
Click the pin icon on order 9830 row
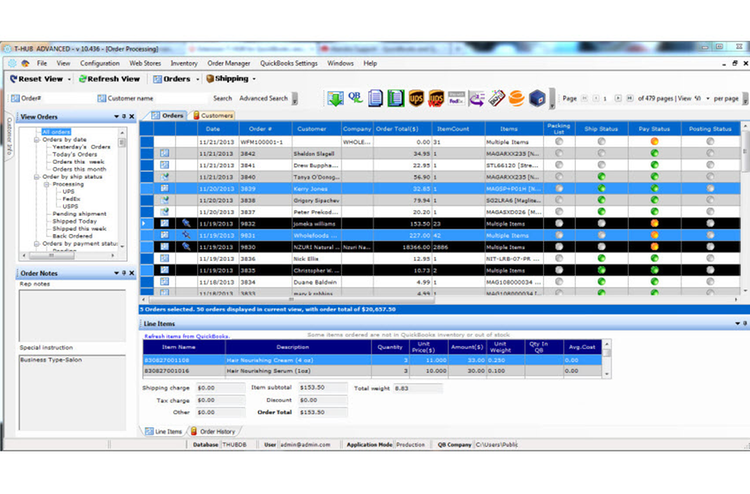[186, 247]
